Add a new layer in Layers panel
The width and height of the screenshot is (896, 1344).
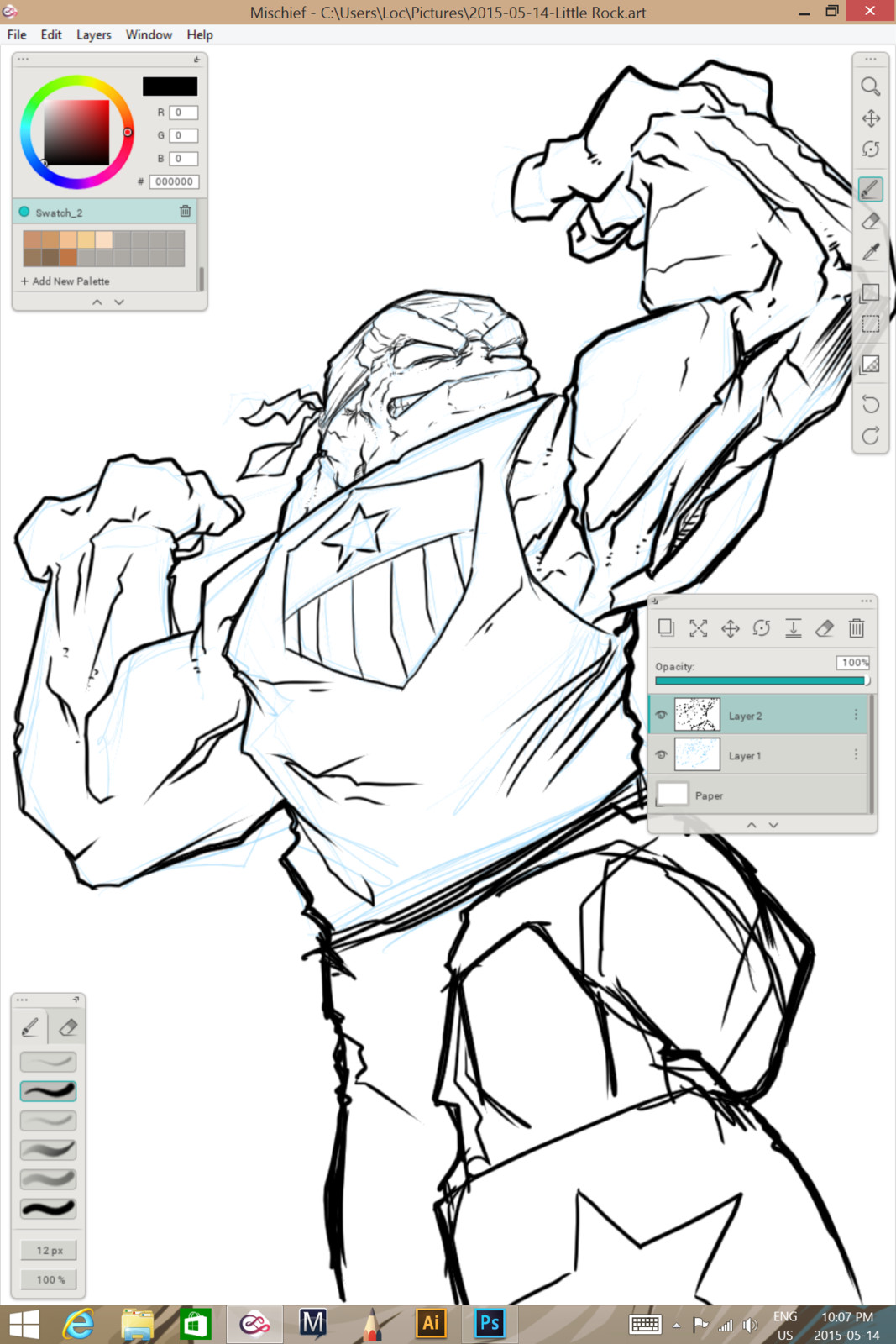[666, 627]
